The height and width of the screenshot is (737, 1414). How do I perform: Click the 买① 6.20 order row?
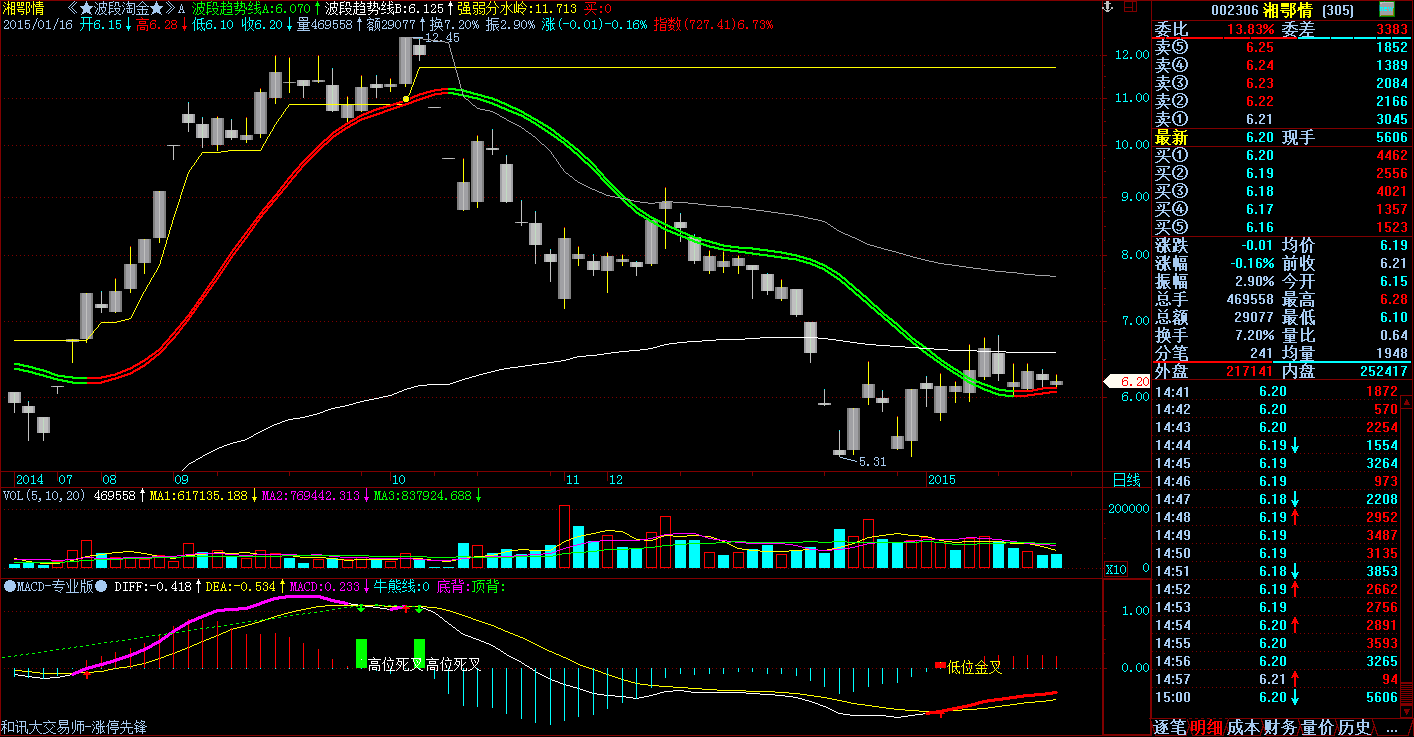[x=1281, y=155]
